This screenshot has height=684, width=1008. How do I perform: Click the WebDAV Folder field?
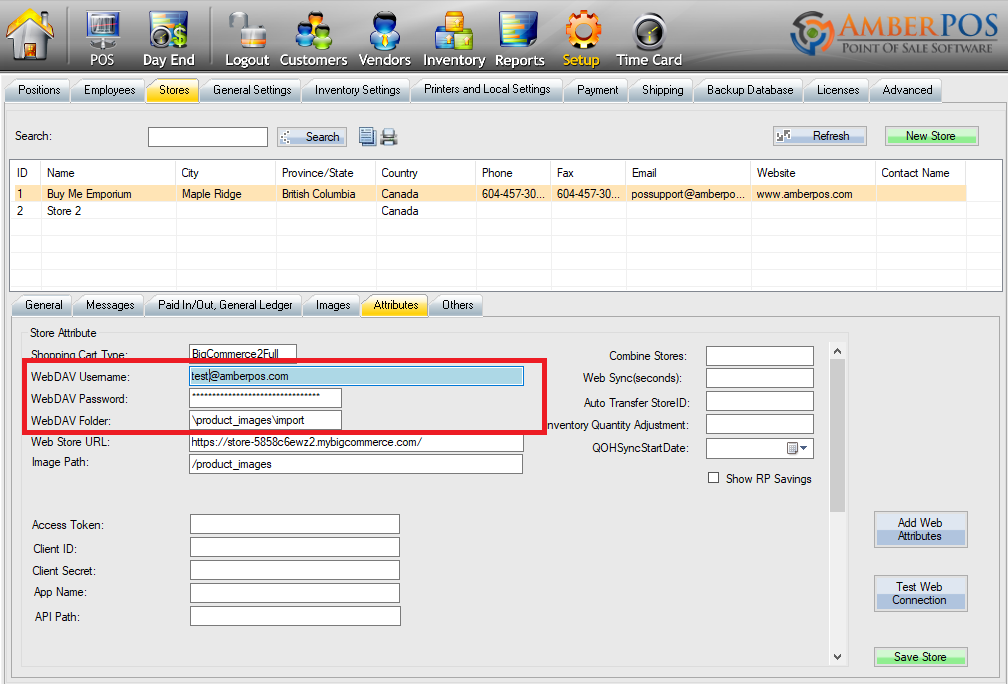click(266, 420)
